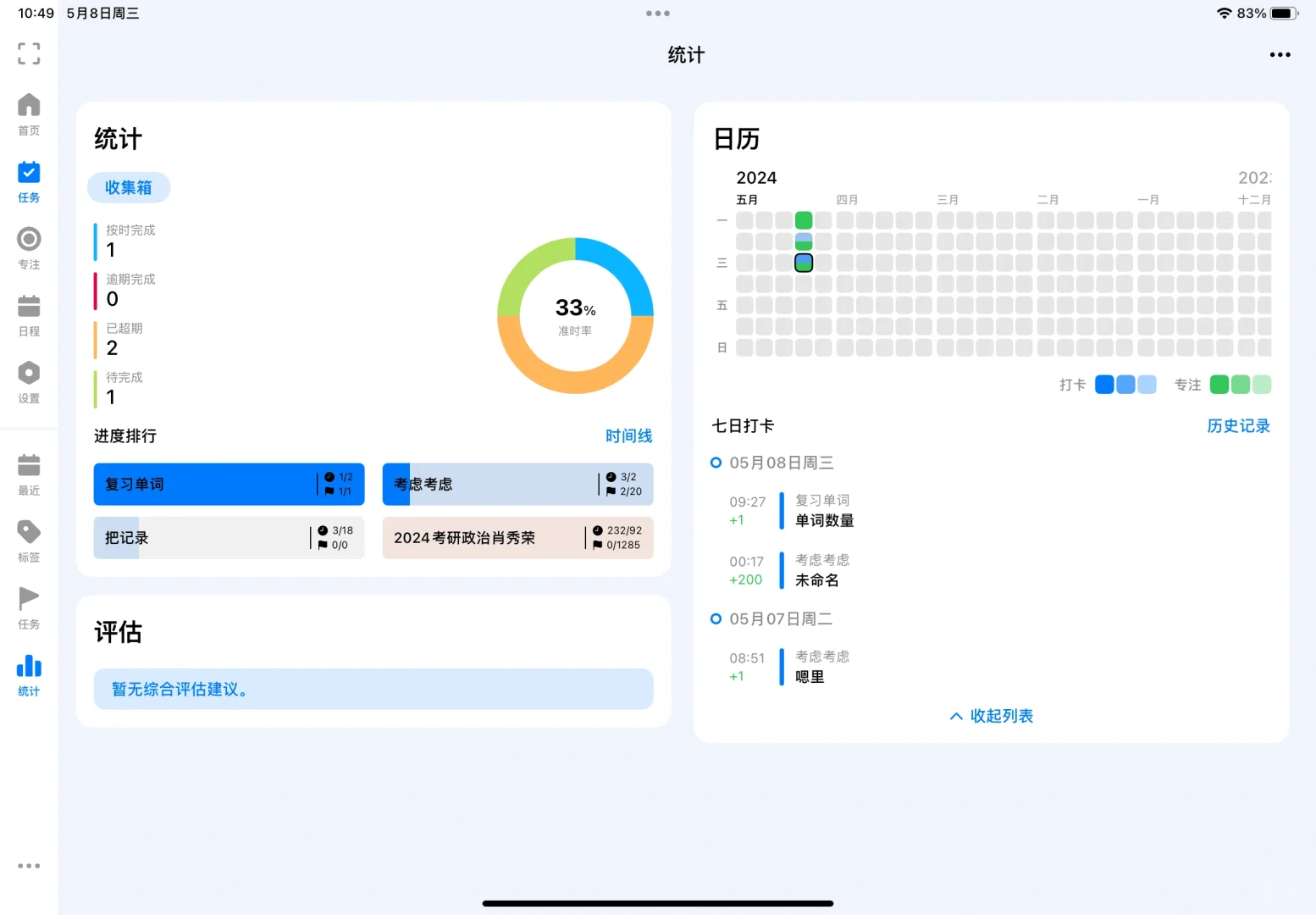Click the blue 打卡 legend color swatch
1316x915 pixels.
[1104, 385]
